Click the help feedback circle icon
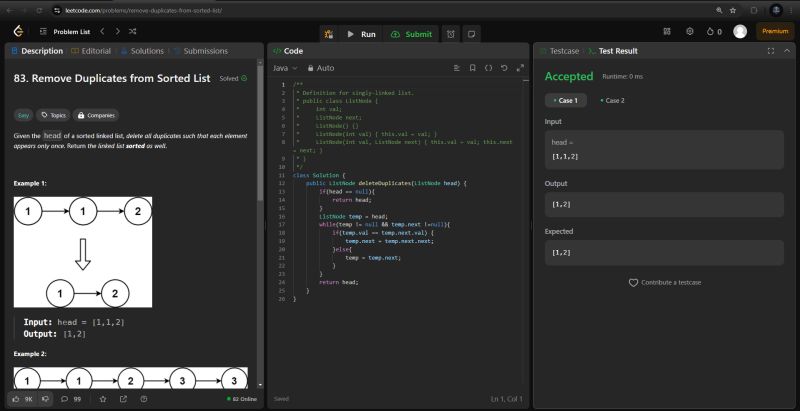Screen dimensions: 800x411 point(144,399)
